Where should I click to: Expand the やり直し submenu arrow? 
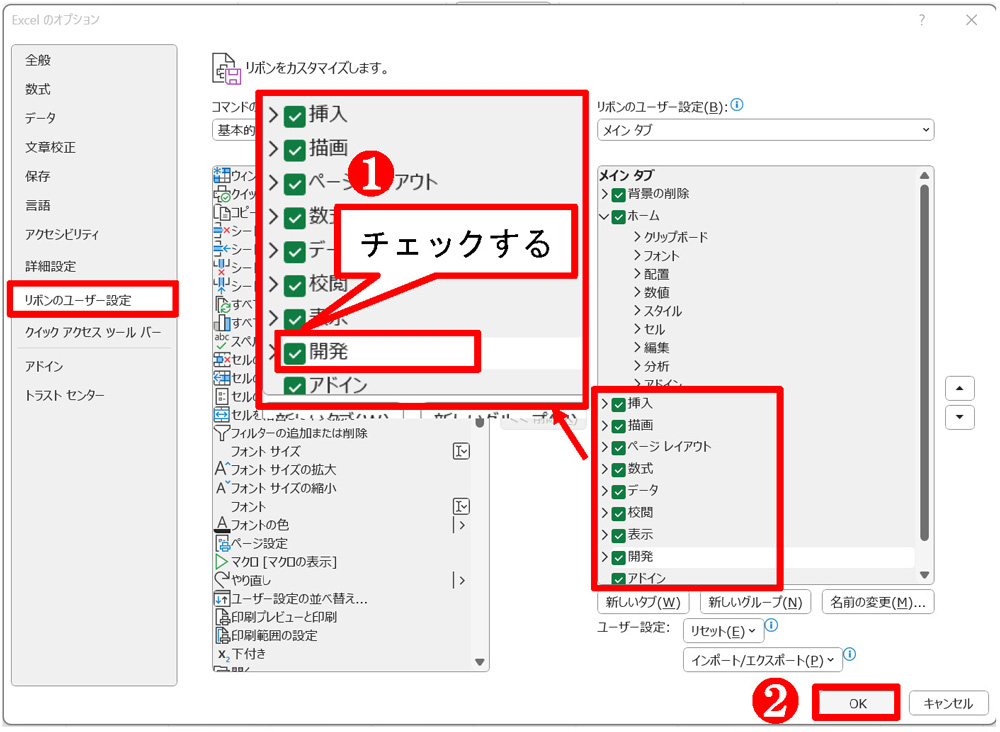click(x=461, y=580)
